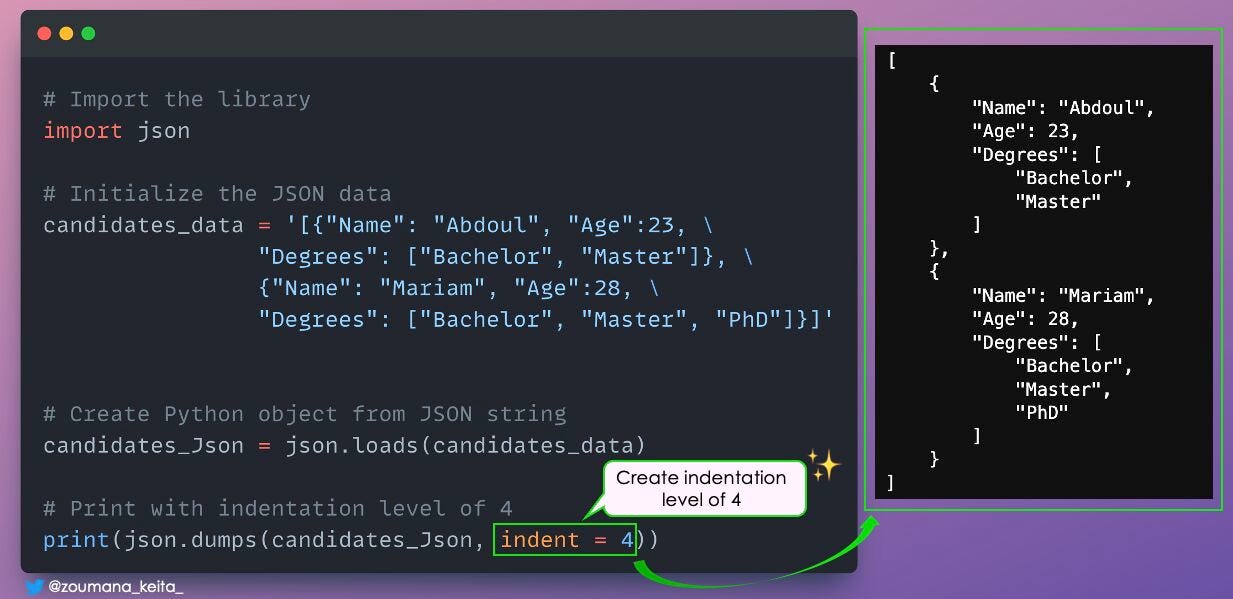The height and width of the screenshot is (599, 1233).
Task: Click "Name": "Abdoul" in the output panel
Action: pos(1063,107)
